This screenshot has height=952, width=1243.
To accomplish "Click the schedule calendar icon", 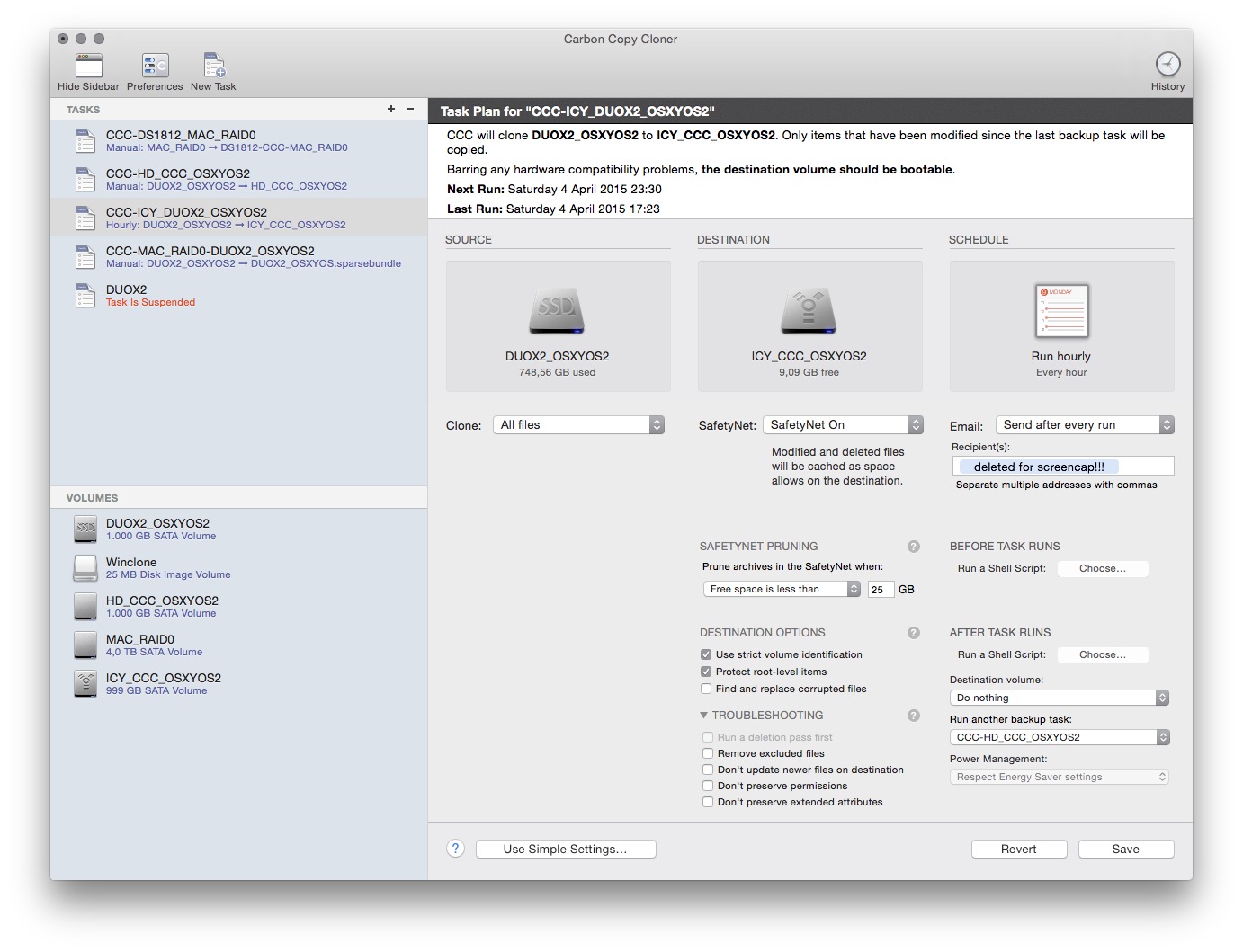I will tap(1062, 311).
